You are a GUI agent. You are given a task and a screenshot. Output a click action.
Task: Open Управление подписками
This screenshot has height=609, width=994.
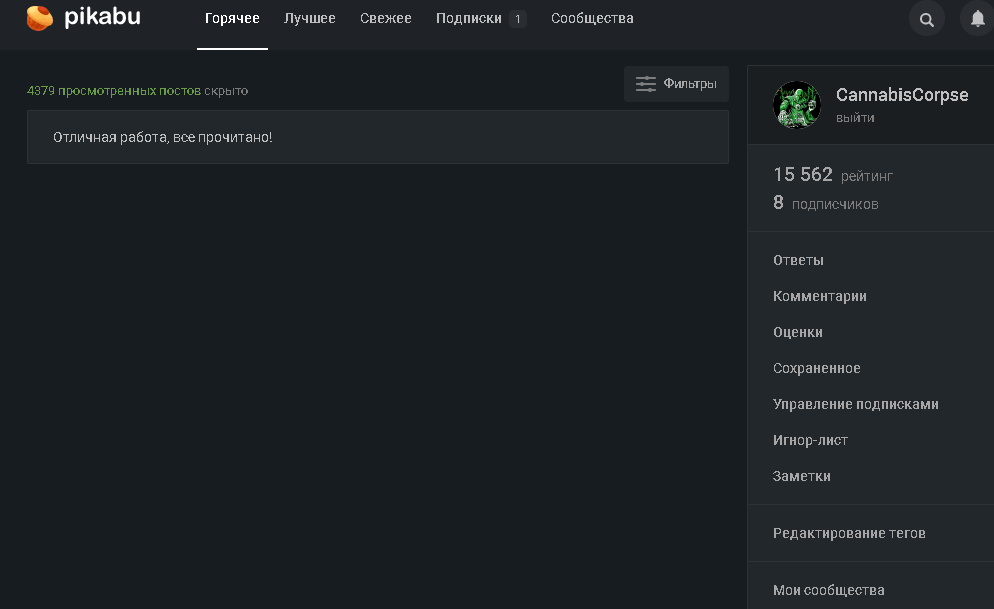tap(856, 404)
